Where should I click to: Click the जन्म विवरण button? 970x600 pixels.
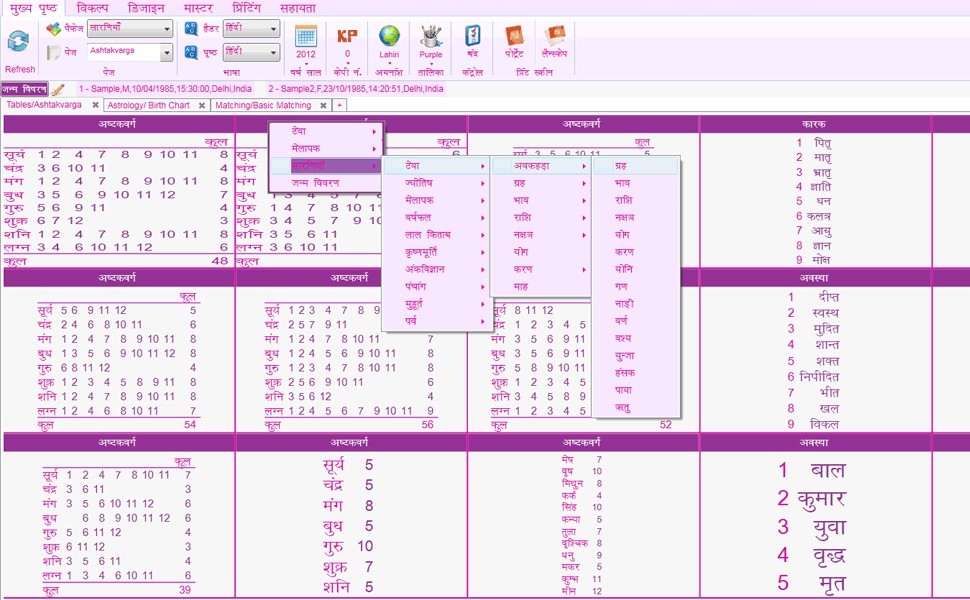click(x=24, y=89)
